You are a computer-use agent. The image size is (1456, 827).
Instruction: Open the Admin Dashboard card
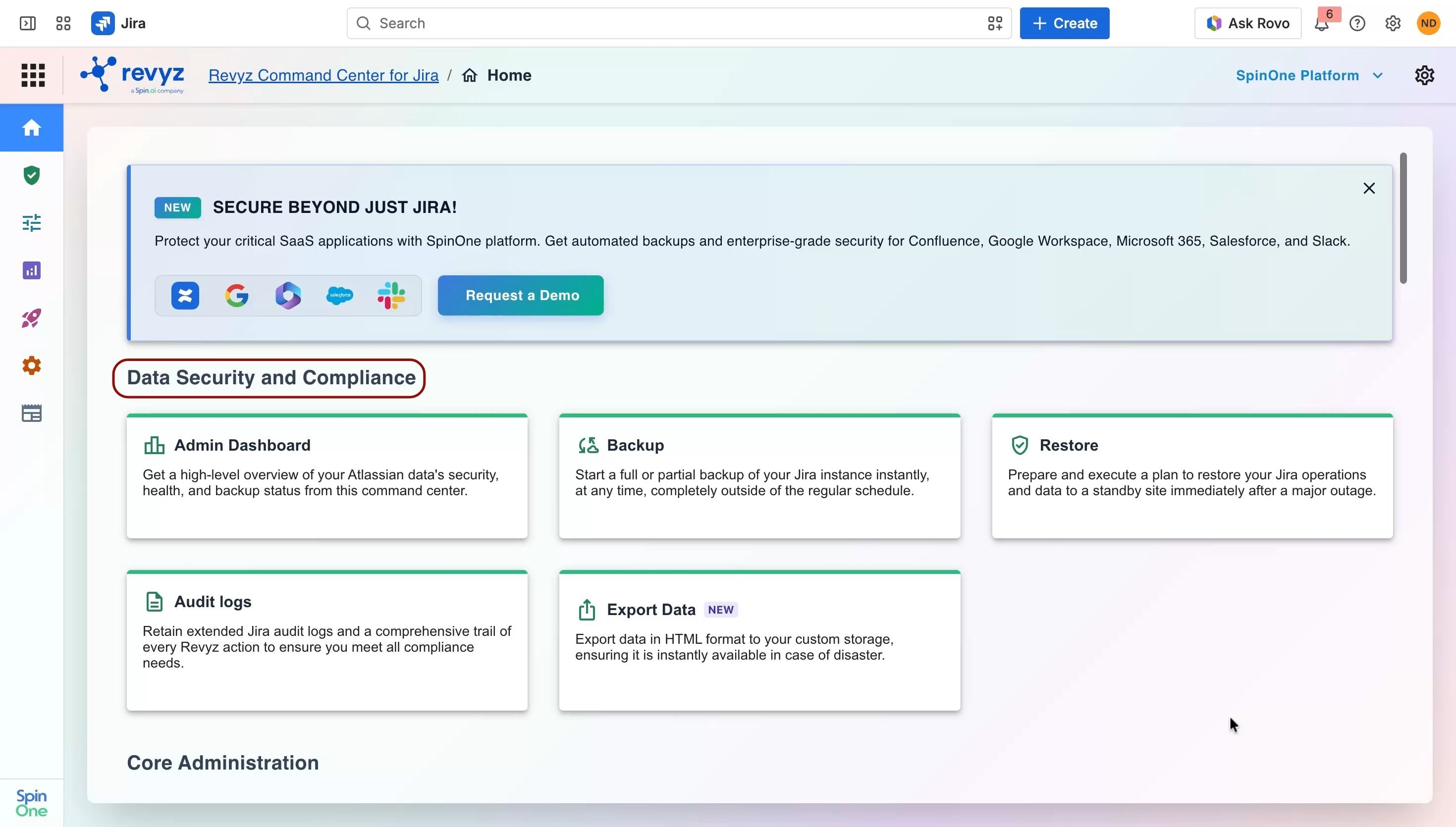click(x=327, y=476)
